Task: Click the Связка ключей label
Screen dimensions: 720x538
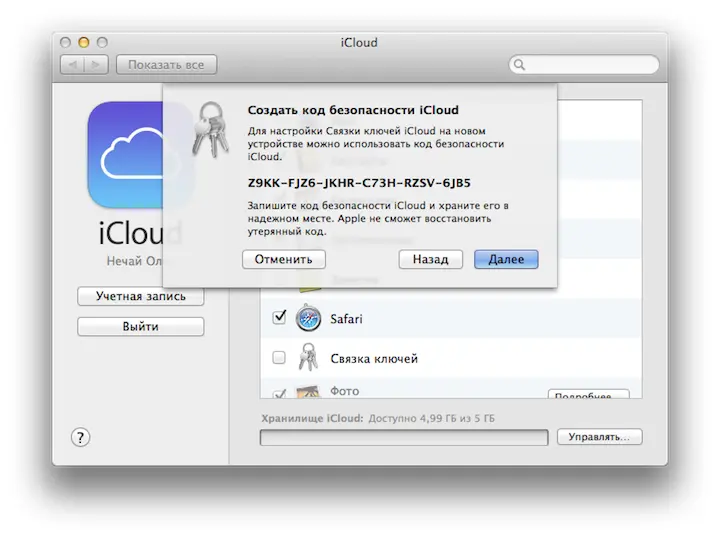Action: point(374,359)
